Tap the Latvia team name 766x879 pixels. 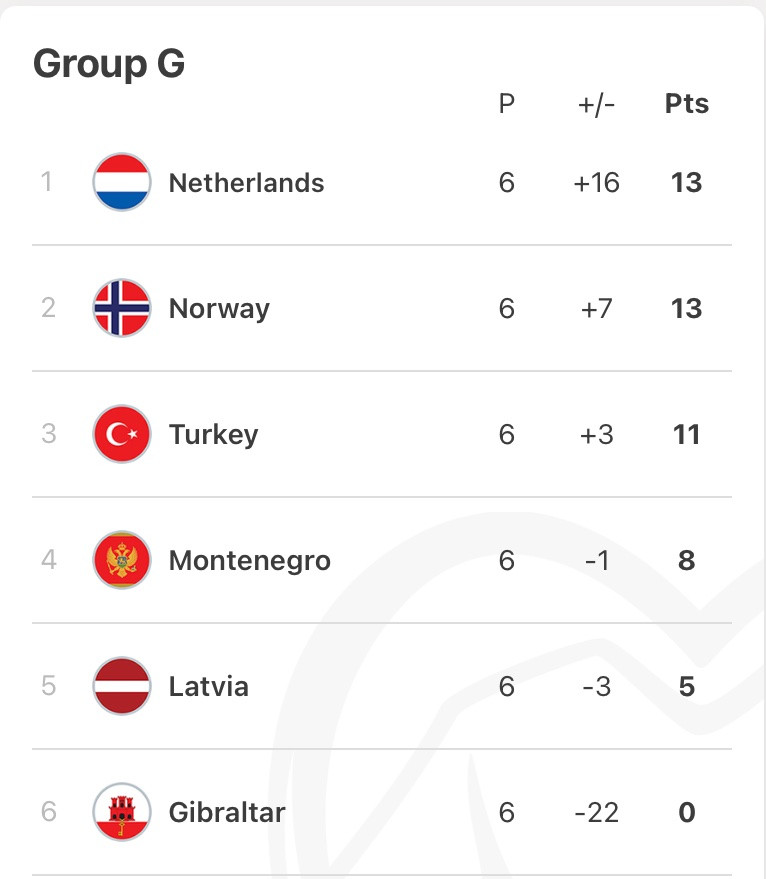(209, 686)
